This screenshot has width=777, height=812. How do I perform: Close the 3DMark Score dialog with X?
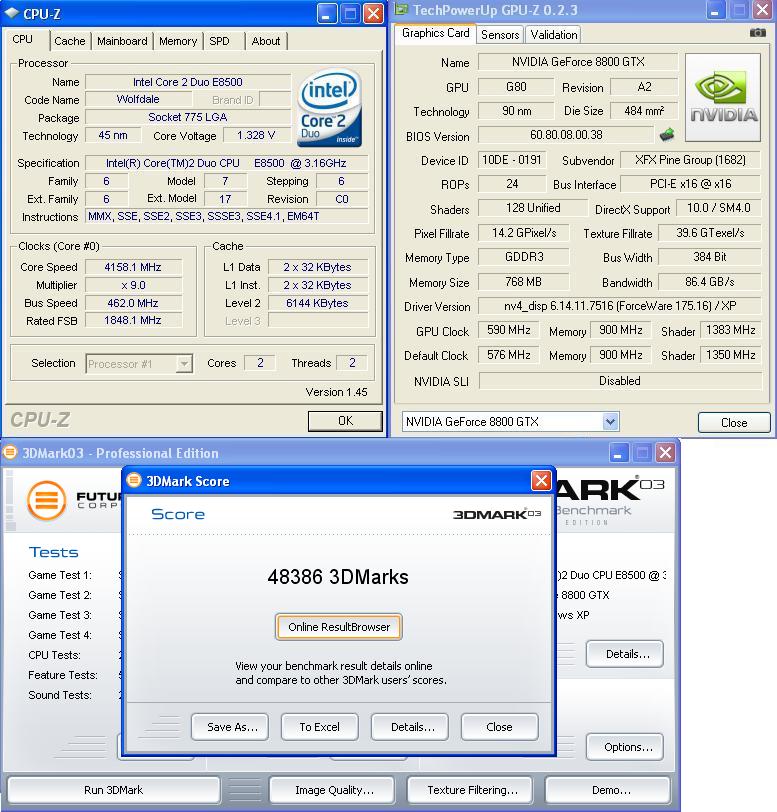tap(541, 481)
